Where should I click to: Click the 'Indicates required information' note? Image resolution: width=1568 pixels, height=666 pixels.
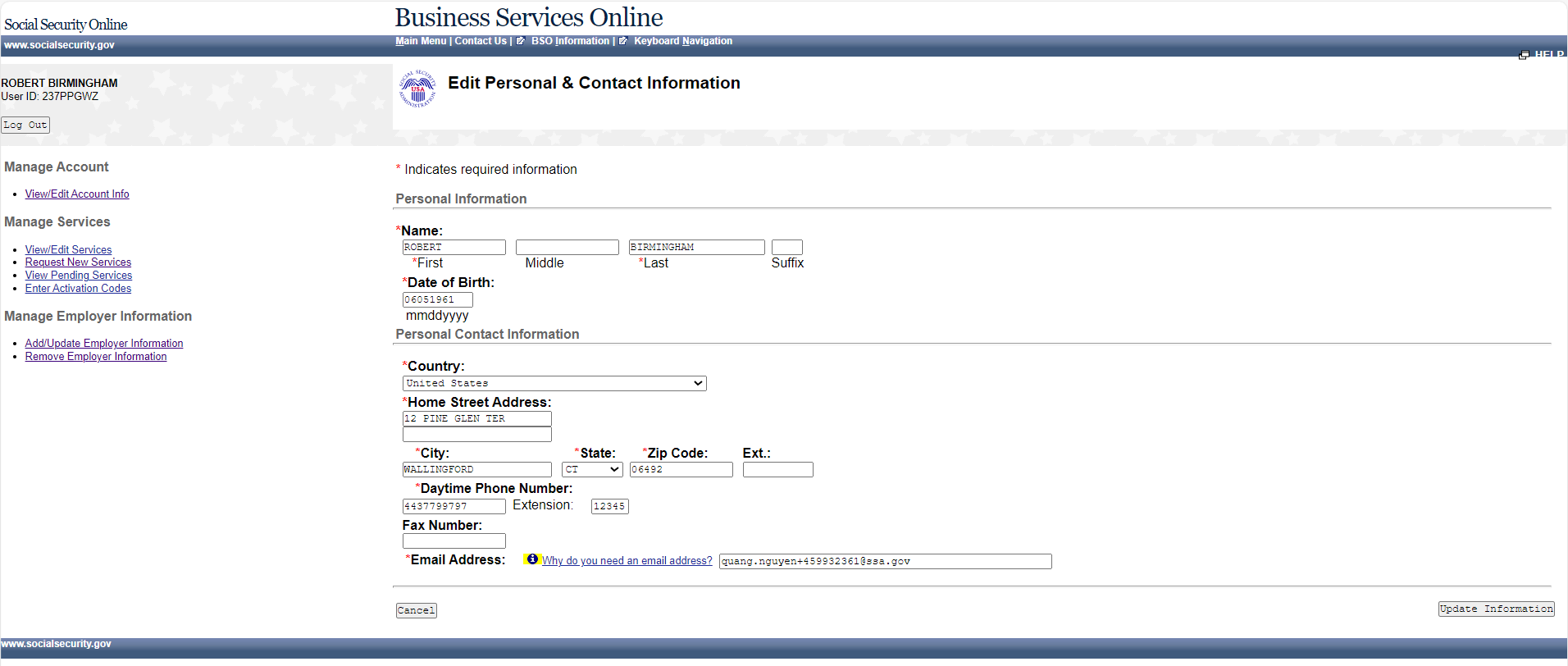pos(490,169)
